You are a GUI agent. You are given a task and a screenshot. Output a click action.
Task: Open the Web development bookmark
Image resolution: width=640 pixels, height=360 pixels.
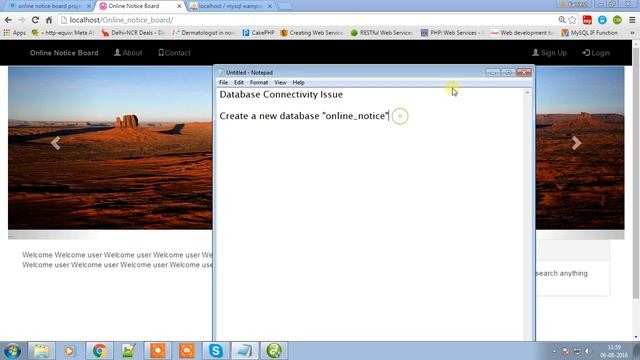click(x=522, y=33)
